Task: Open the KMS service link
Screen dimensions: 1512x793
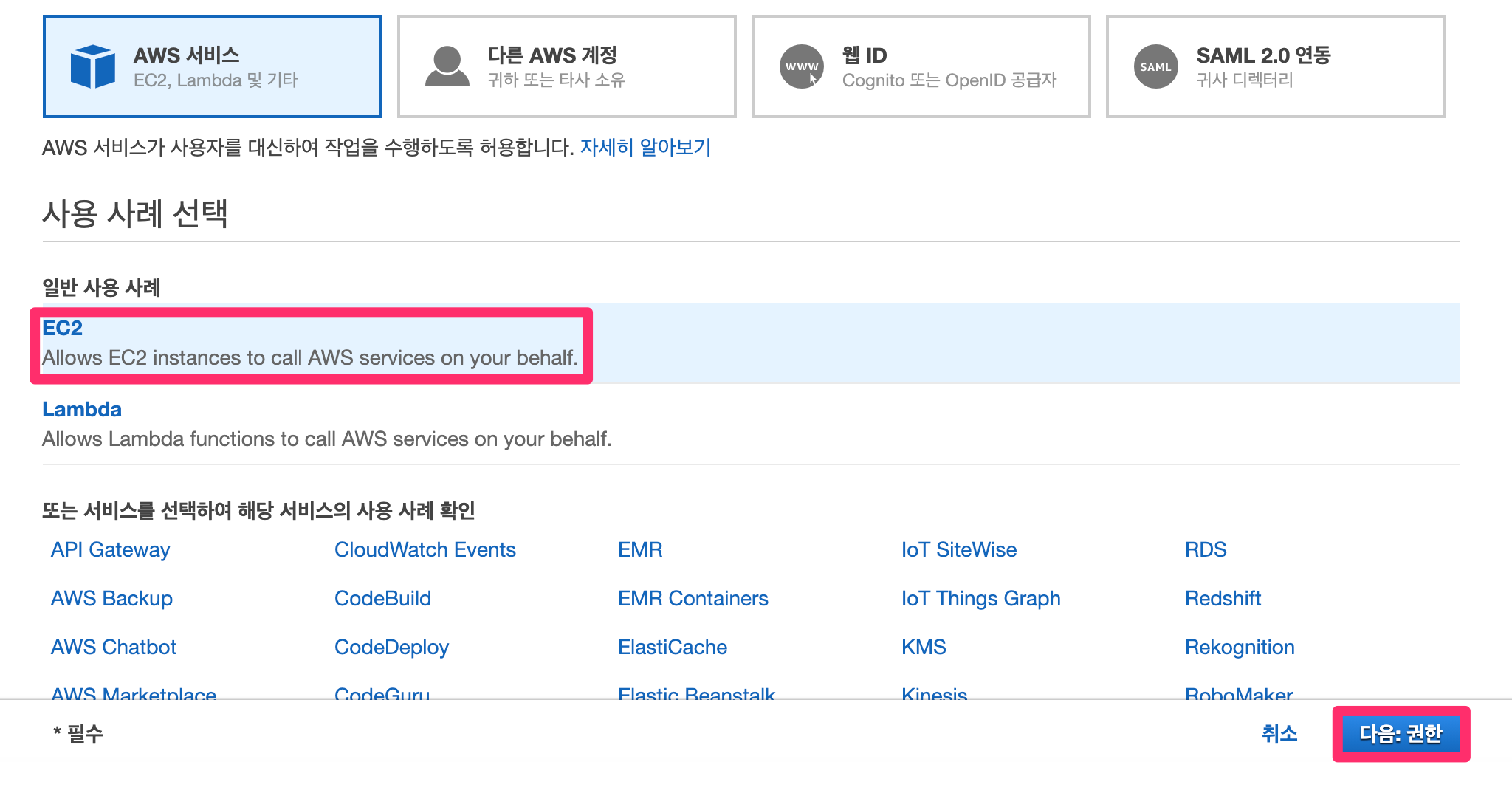Action: (x=923, y=647)
